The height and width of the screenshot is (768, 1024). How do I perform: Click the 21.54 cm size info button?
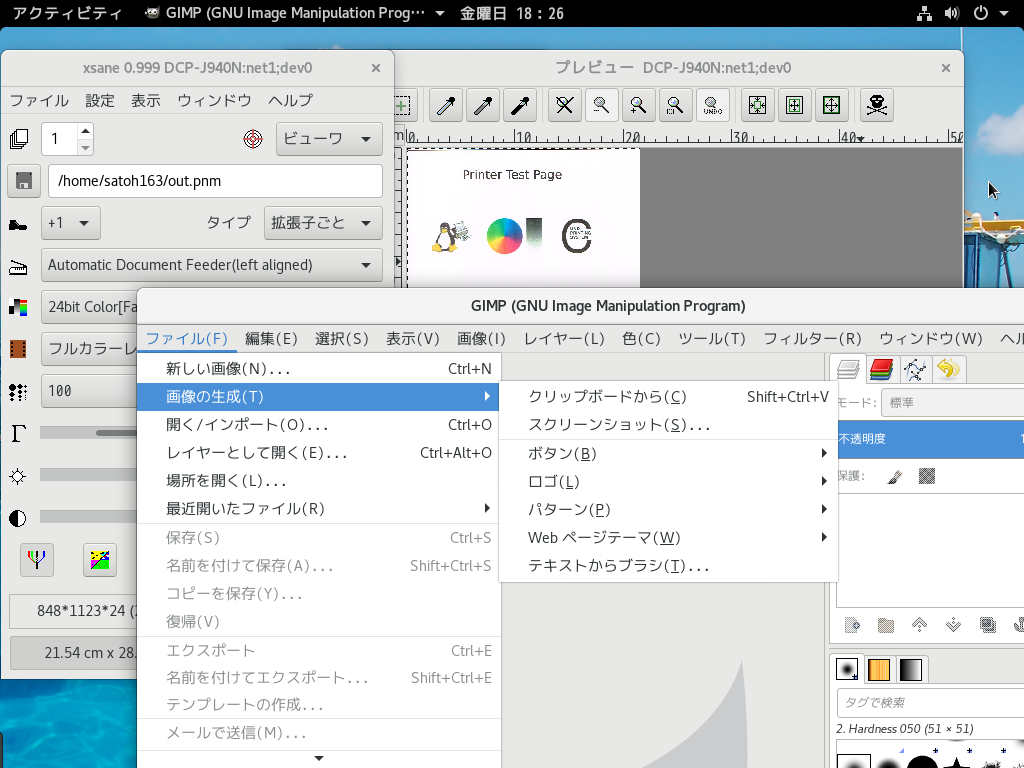pyautogui.click(x=74, y=653)
